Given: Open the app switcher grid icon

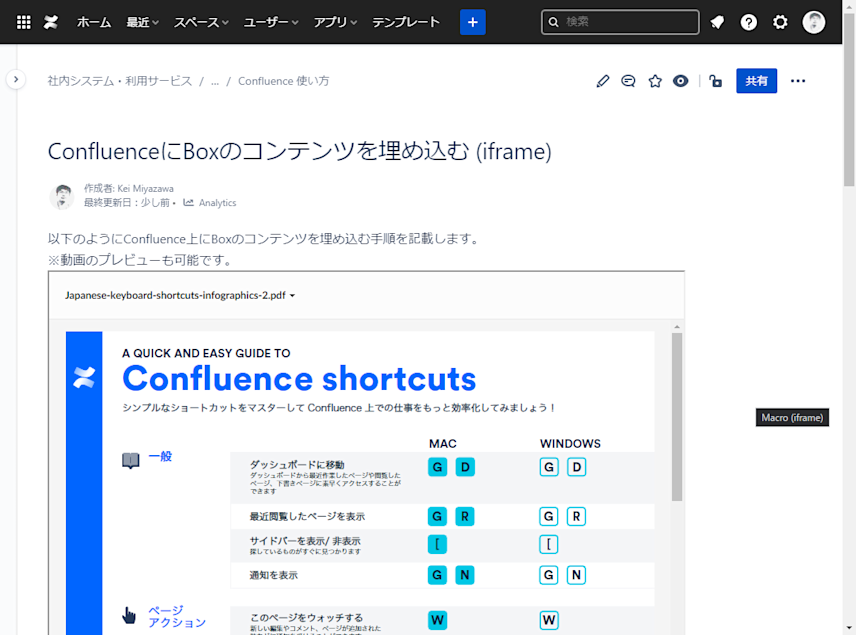Looking at the screenshot, I should 23,22.
